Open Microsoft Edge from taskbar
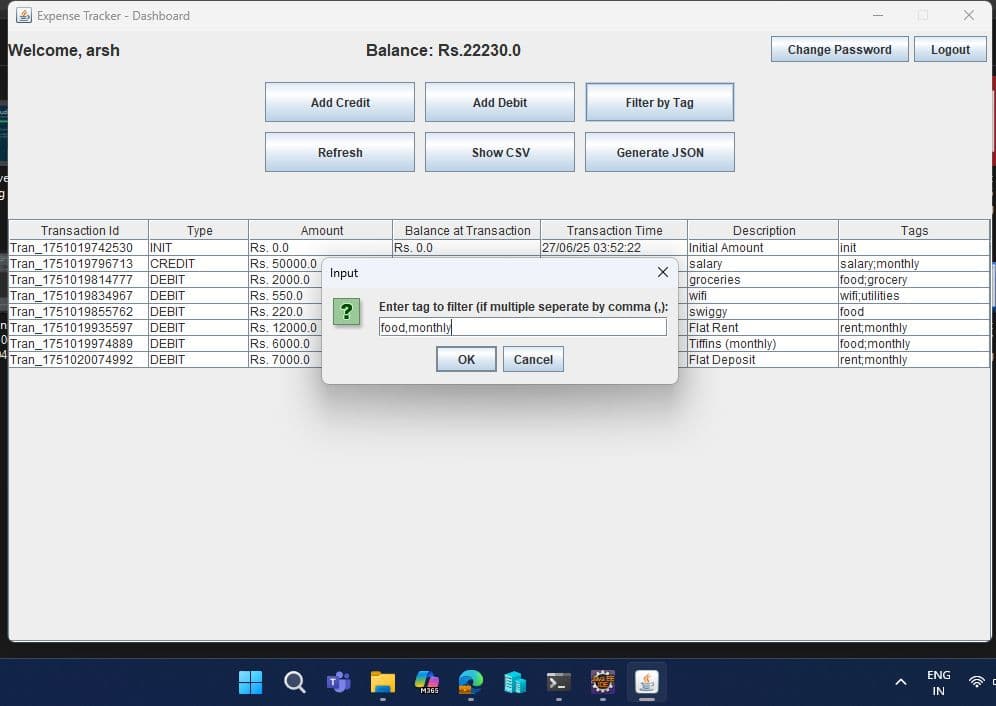 pos(471,682)
